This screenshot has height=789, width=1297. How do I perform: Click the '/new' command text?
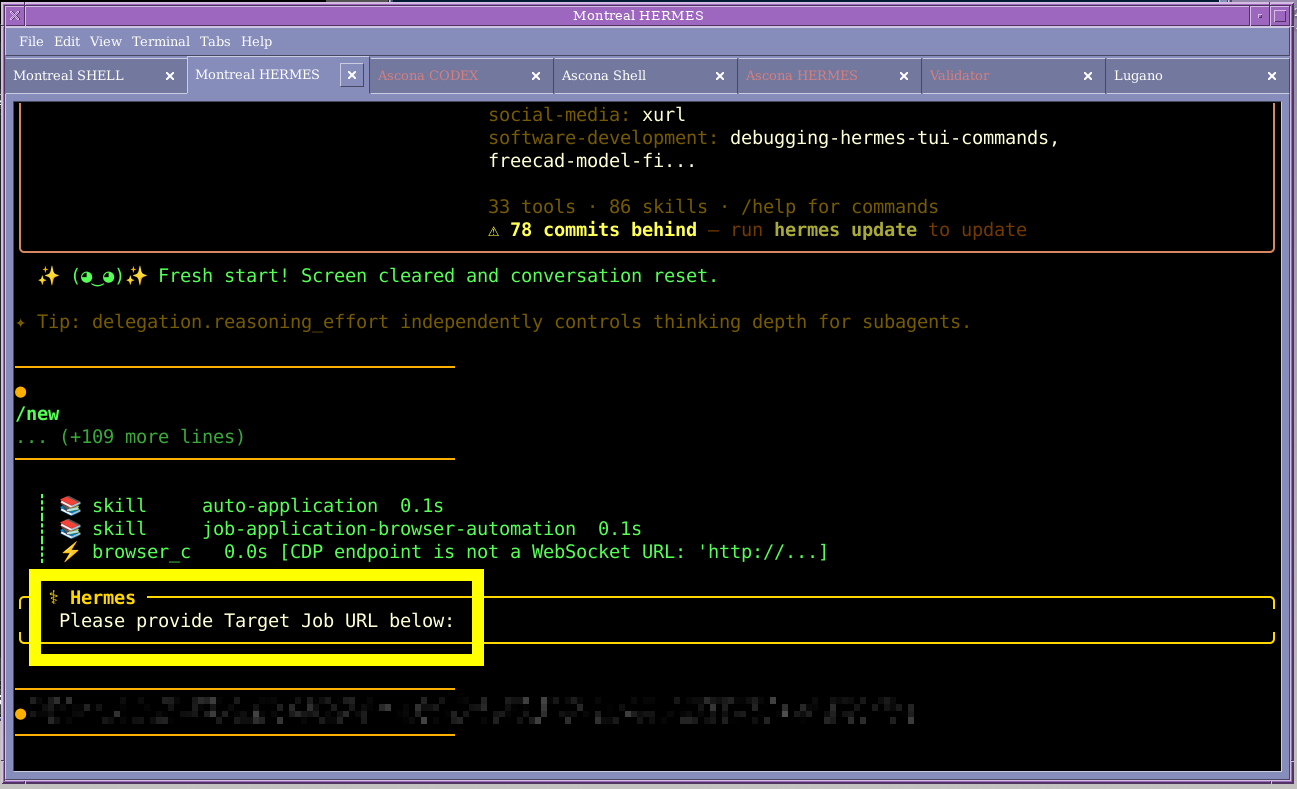[x=37, y=414]
